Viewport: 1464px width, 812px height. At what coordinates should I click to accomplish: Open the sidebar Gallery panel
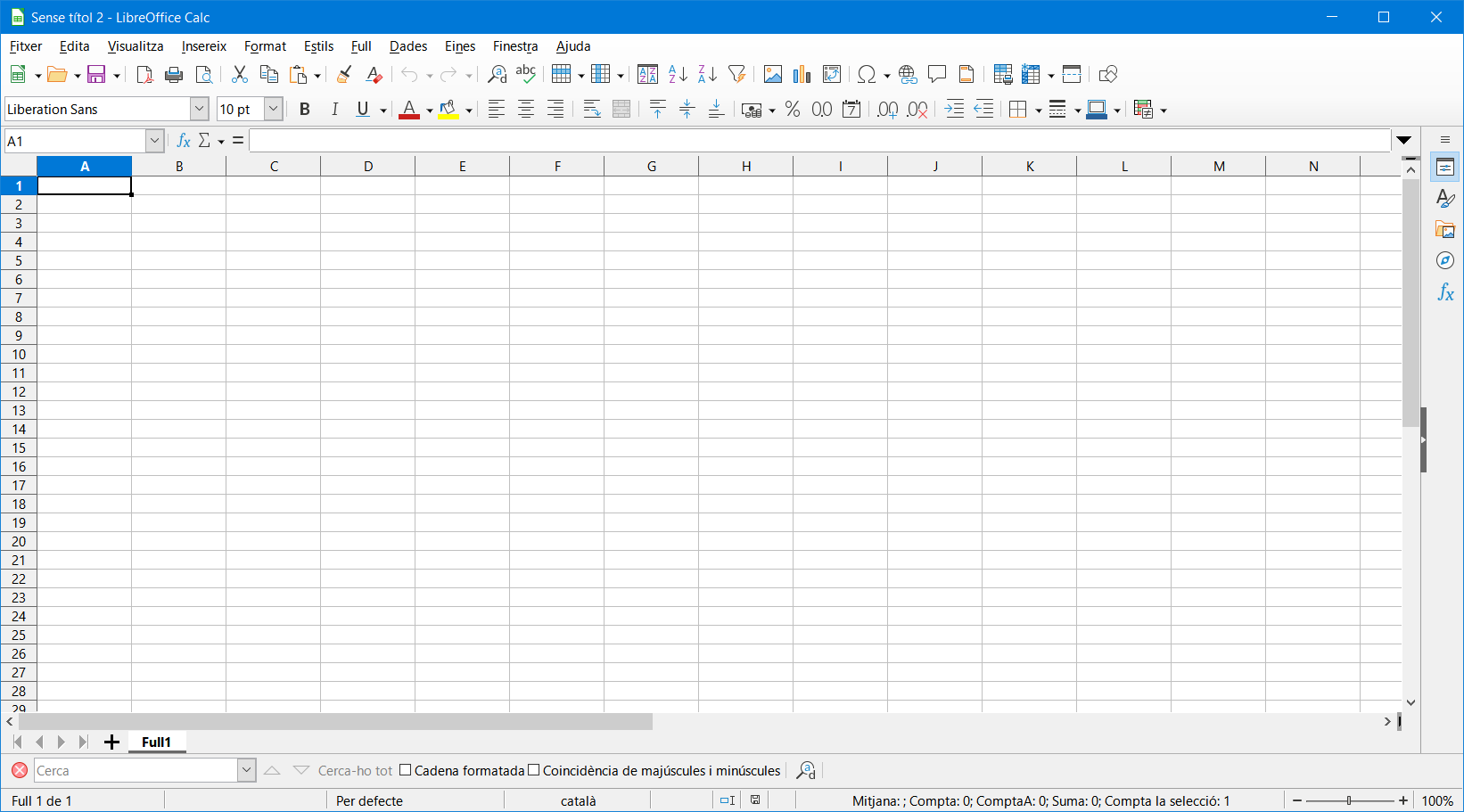(1445, 230)
